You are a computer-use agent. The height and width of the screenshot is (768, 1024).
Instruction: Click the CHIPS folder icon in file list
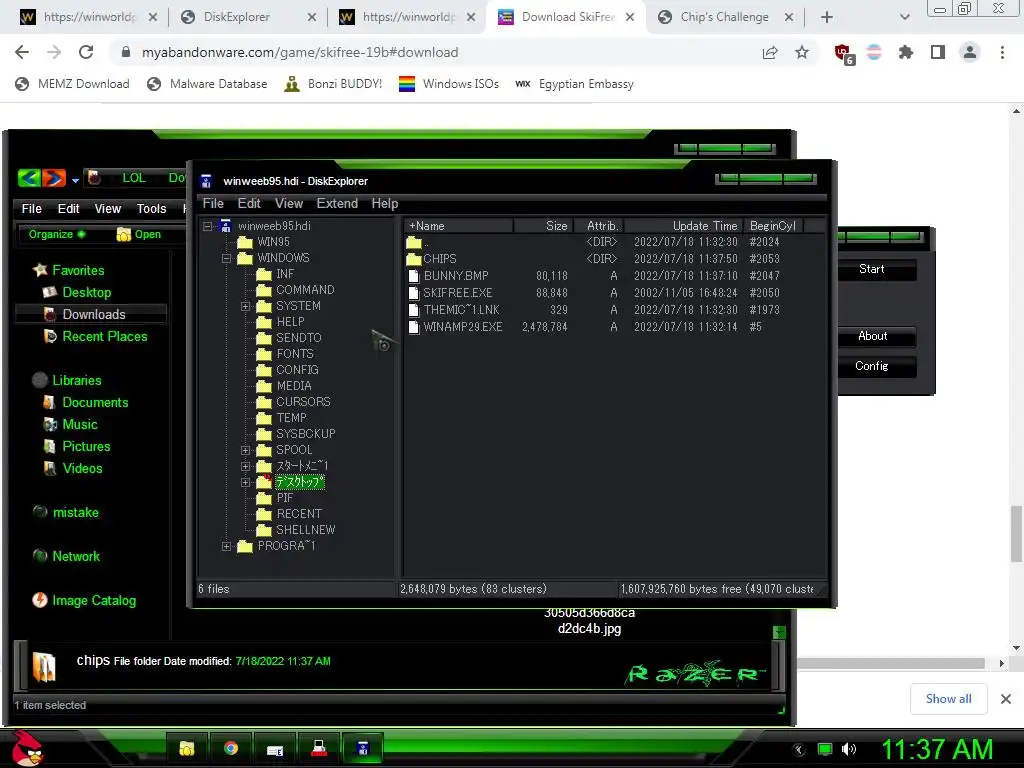[x=413, y=259]
